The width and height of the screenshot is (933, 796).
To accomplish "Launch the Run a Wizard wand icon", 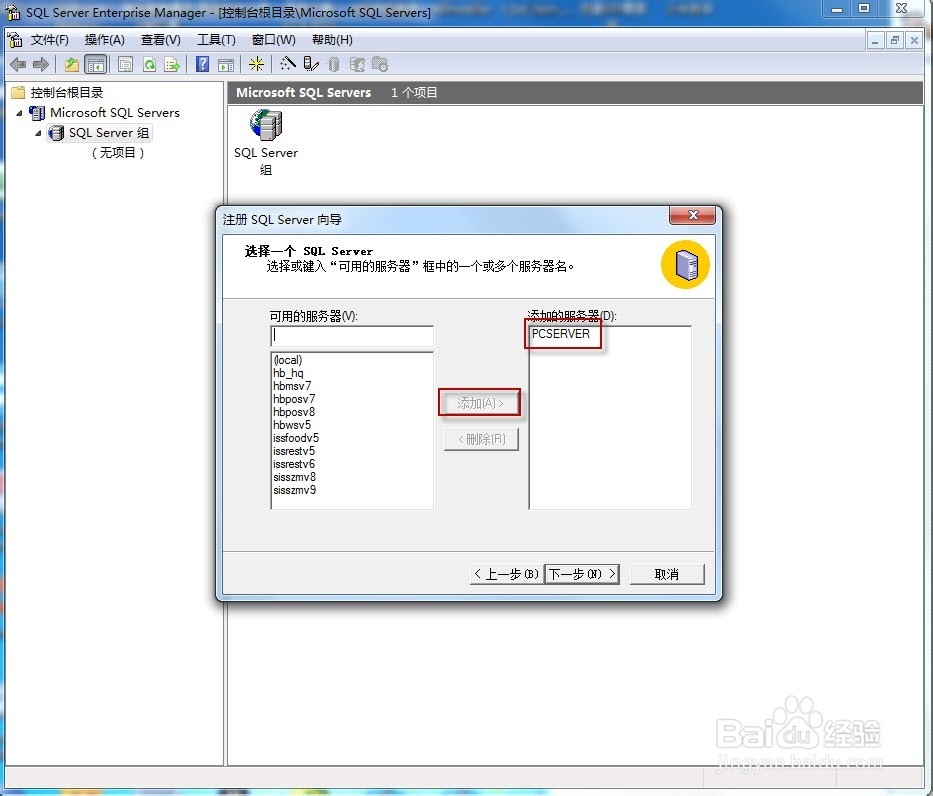I will click(x=288, y=64).
